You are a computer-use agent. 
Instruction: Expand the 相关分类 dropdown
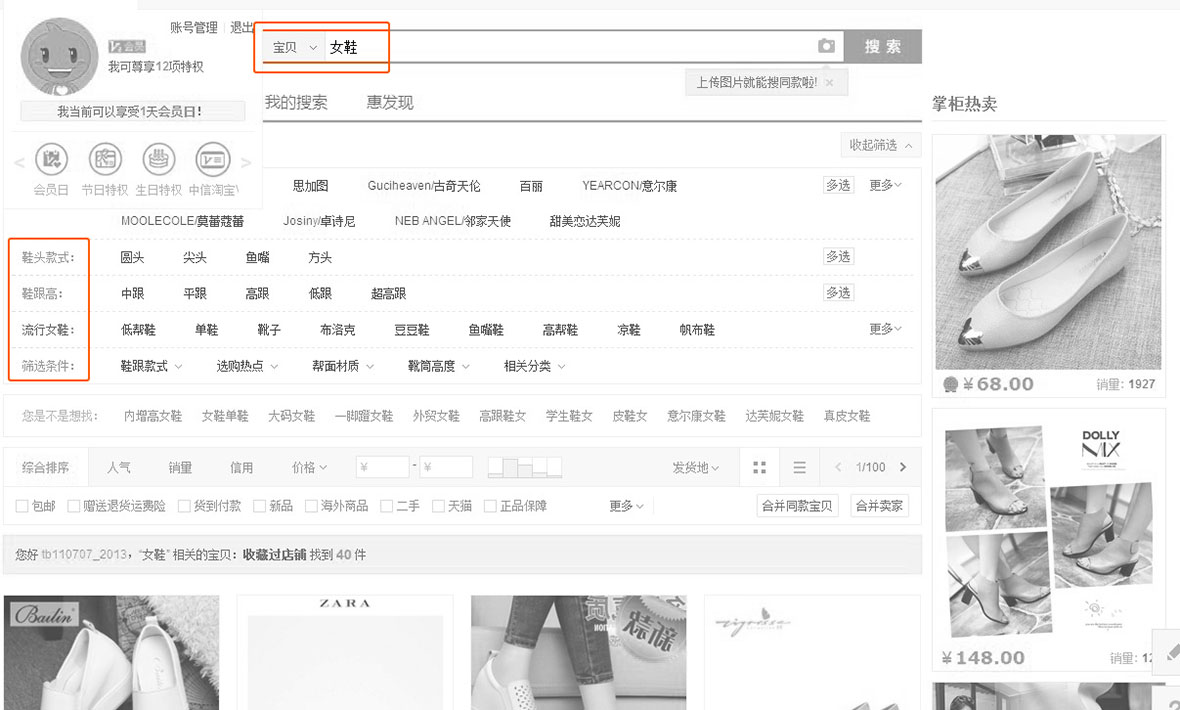tap(534, 366)
